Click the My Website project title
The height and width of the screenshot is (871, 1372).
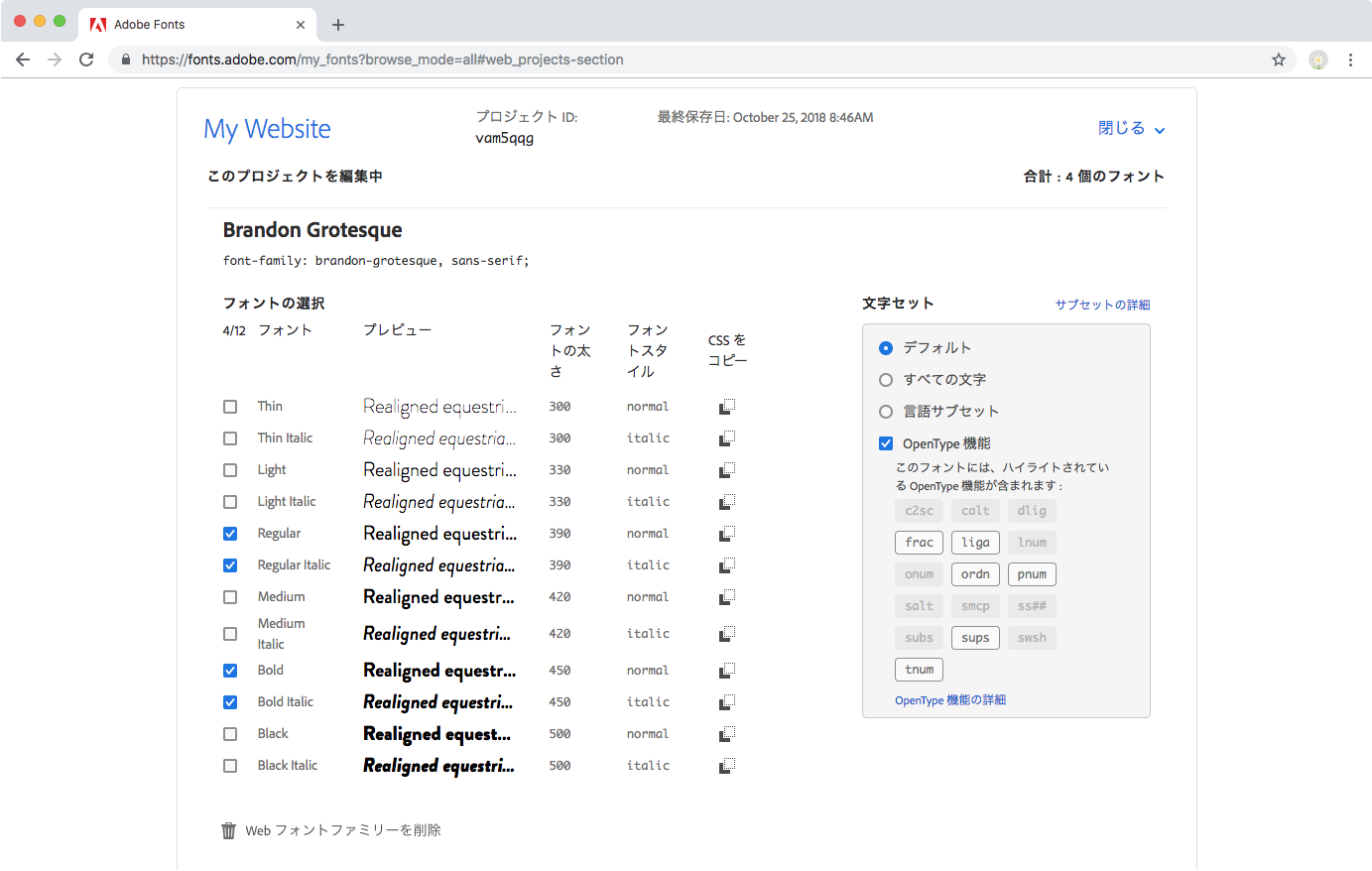pyautogui.click(x=268, y=129)
